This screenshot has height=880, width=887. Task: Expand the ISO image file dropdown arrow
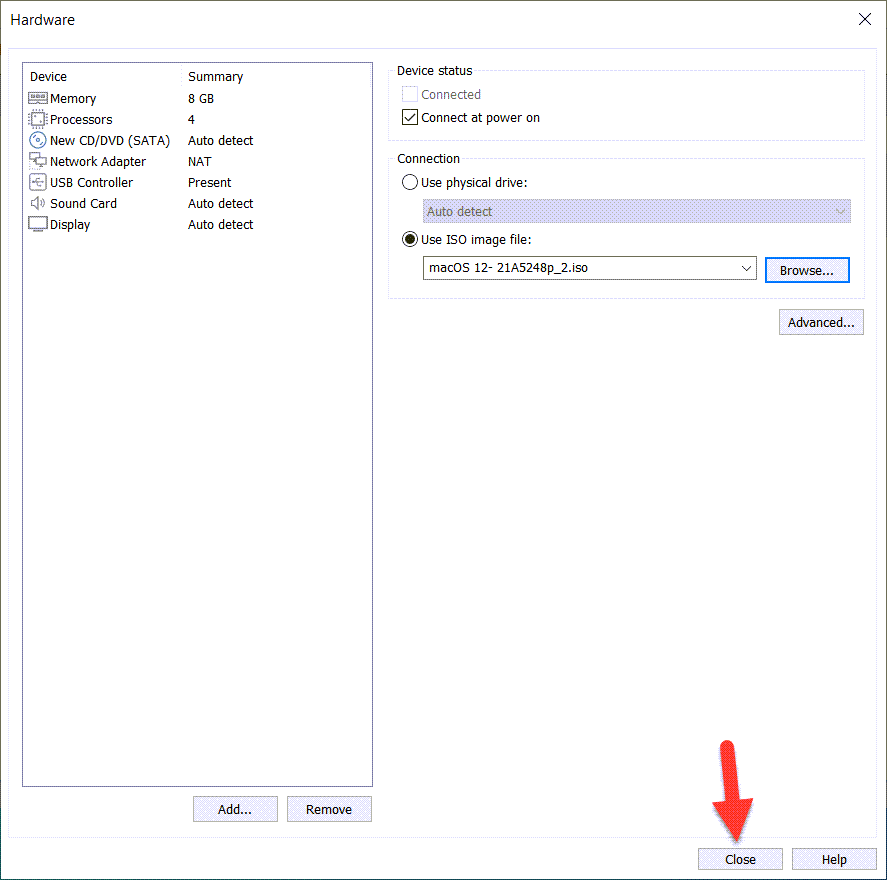[x=746, y=269]
